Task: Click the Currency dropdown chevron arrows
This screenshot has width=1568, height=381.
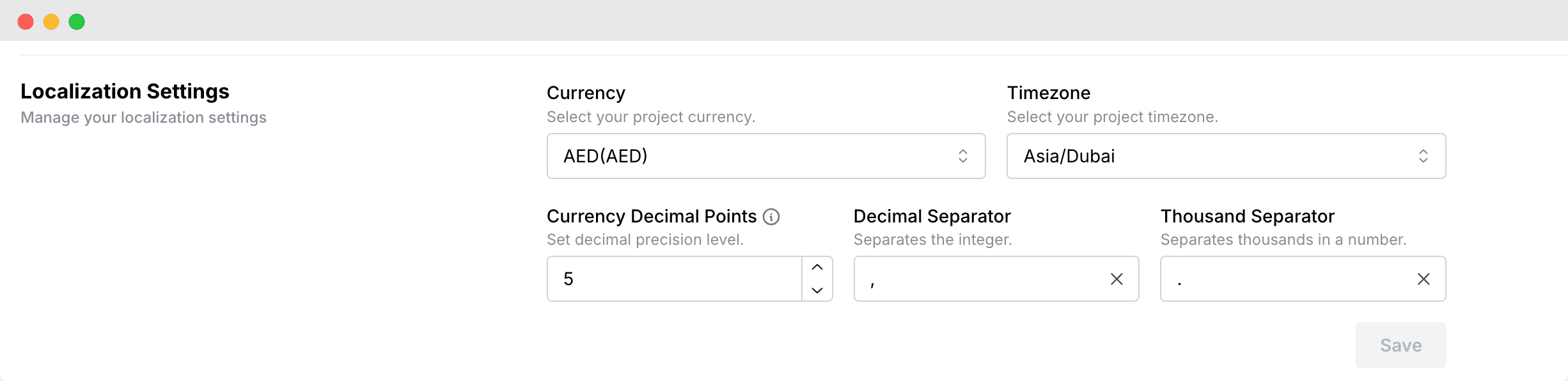Action: 962,156
